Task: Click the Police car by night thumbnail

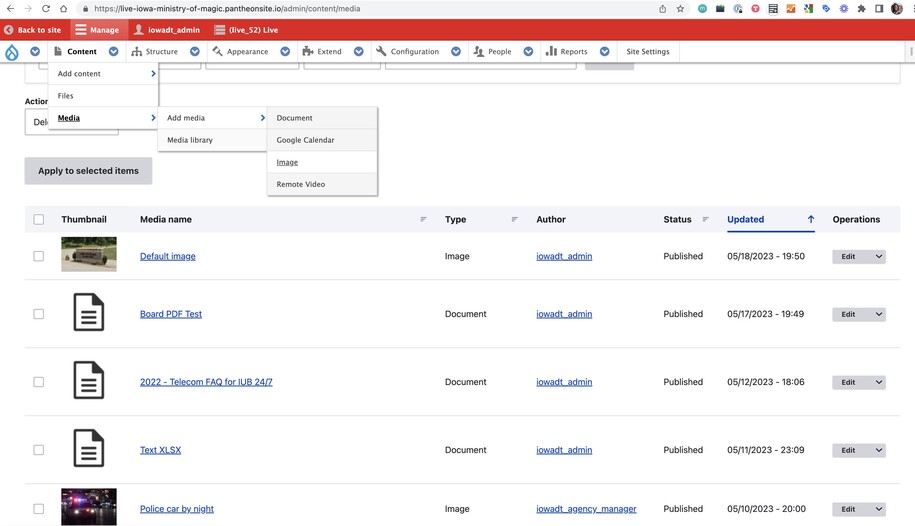Action: [x=89, y=507]
